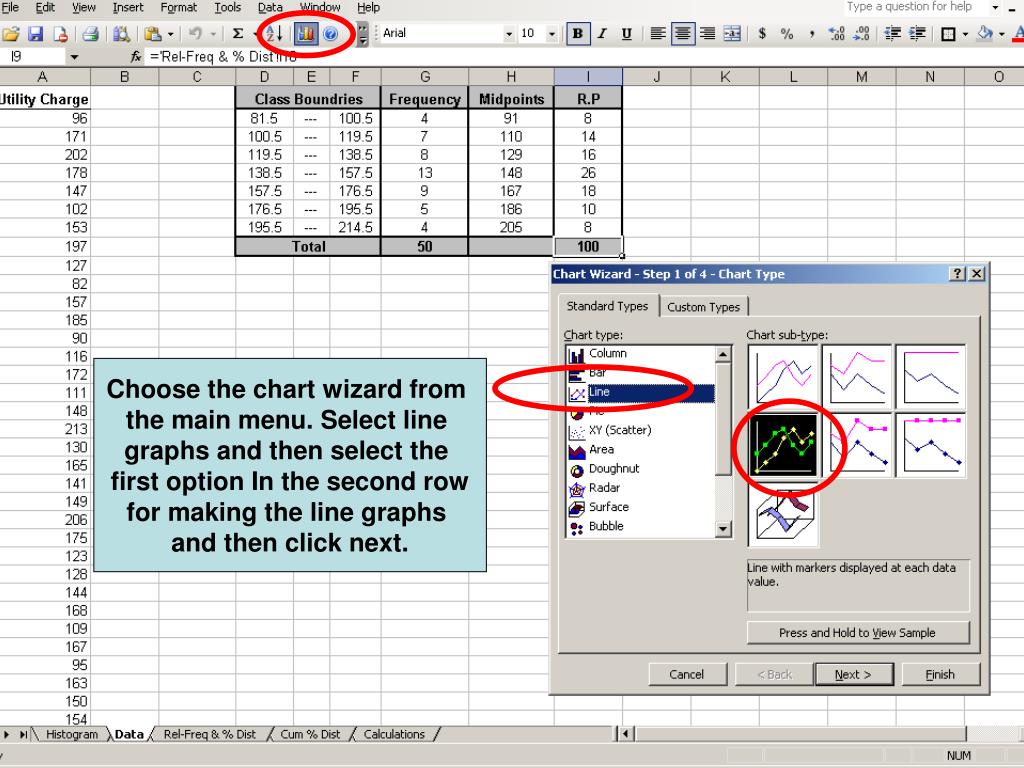Open Print Preview icon

pyautogui.click(x=121, y=33)
